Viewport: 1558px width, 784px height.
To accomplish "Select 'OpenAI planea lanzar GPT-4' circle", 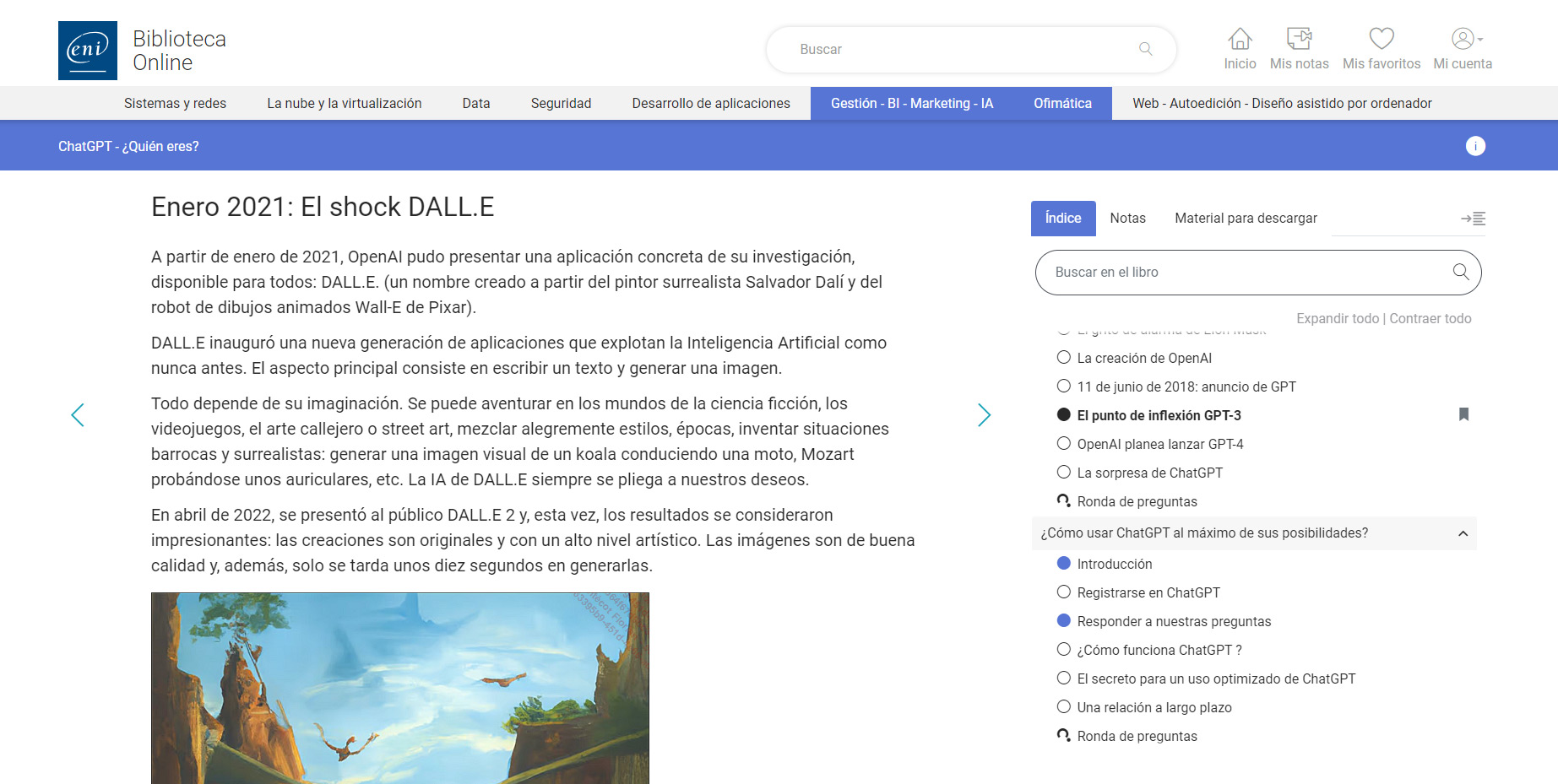I will pos(1064,444).
